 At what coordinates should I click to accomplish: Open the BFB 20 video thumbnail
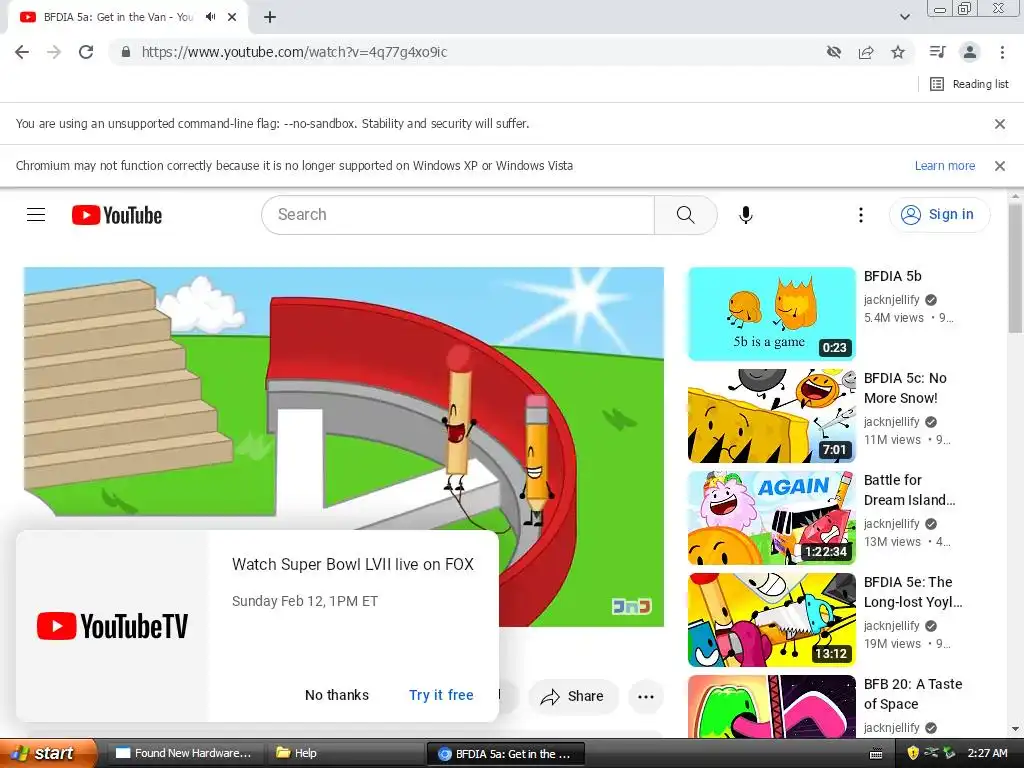tap(771, 707)
